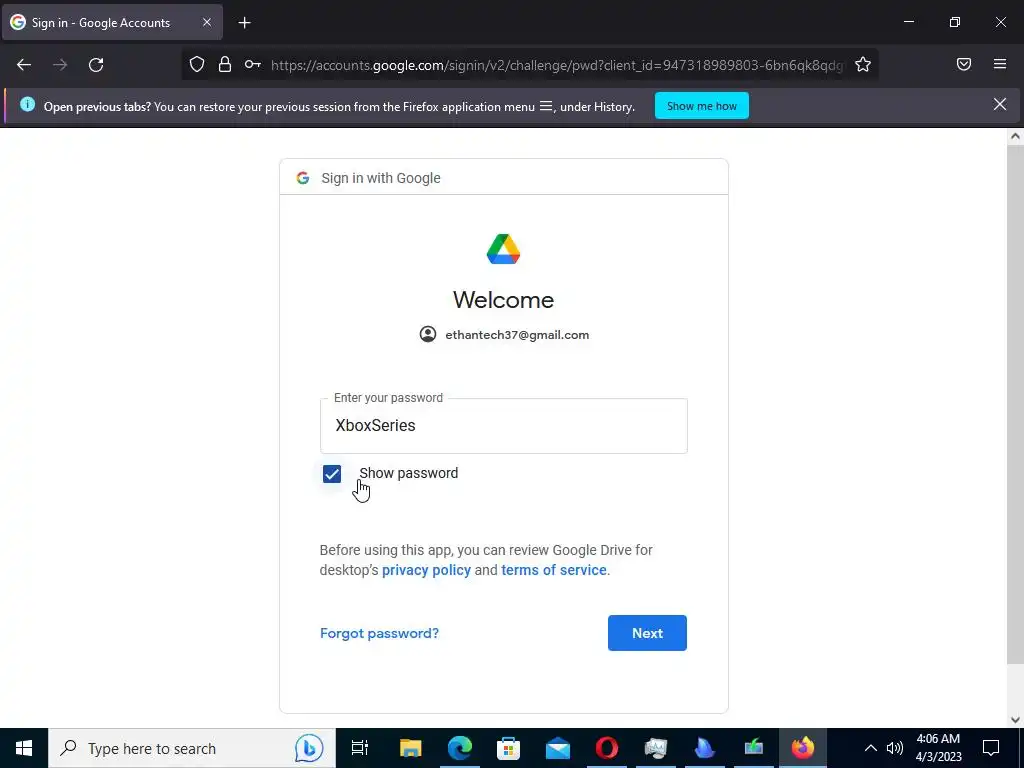1024x768 pixels.
Task: Open the Windows Start menu
Action: pos(24,748)
